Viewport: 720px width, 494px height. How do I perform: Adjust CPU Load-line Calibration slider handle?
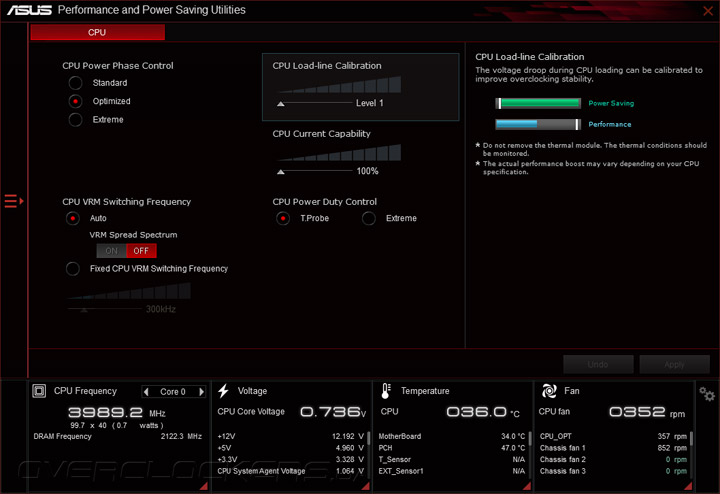281,104
